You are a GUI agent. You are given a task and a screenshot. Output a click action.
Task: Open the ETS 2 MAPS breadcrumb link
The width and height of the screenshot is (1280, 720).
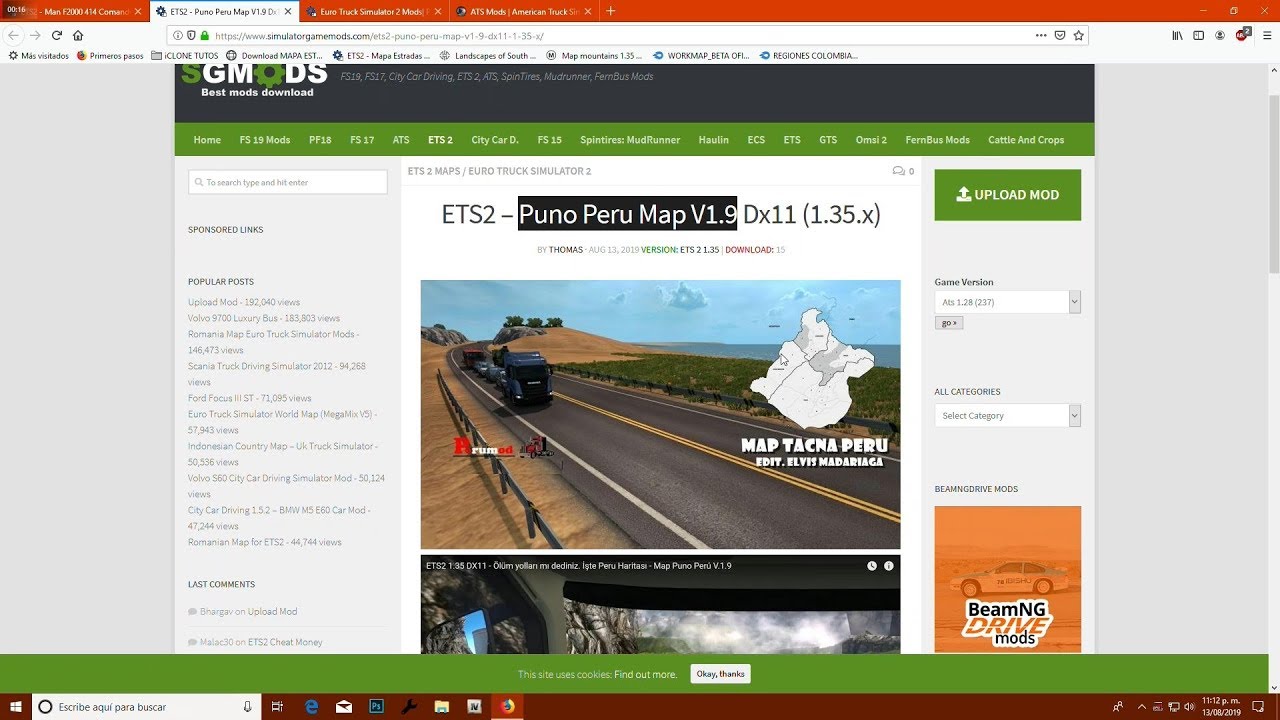click(434, 171)
